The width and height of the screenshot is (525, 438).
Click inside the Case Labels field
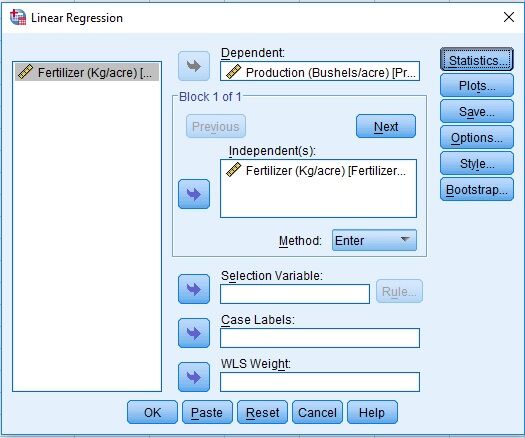click(320, 338)
